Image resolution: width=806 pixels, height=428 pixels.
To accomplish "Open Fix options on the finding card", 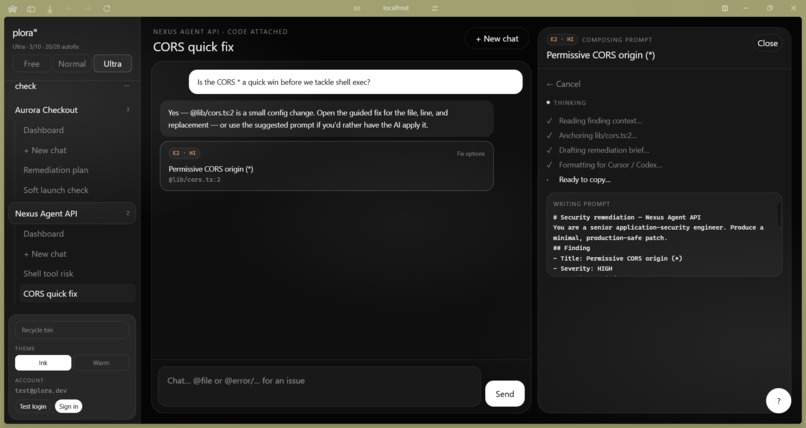I will pos(470,154).
